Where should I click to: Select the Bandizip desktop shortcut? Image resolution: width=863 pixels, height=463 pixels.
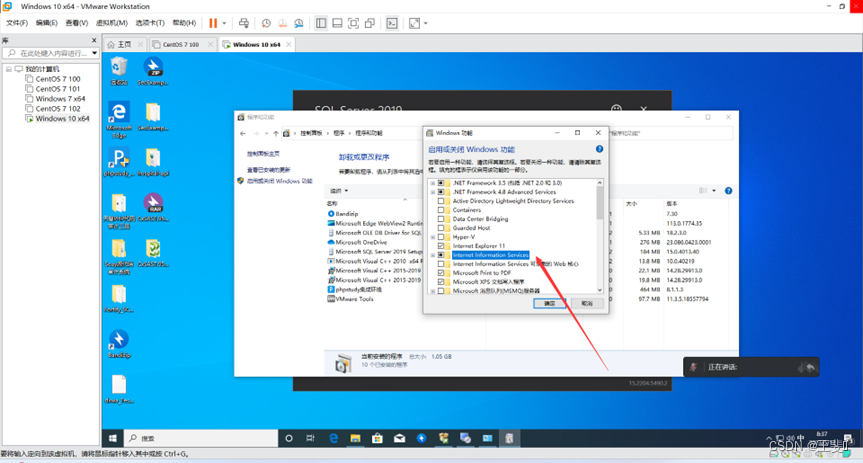coord(119,344)
